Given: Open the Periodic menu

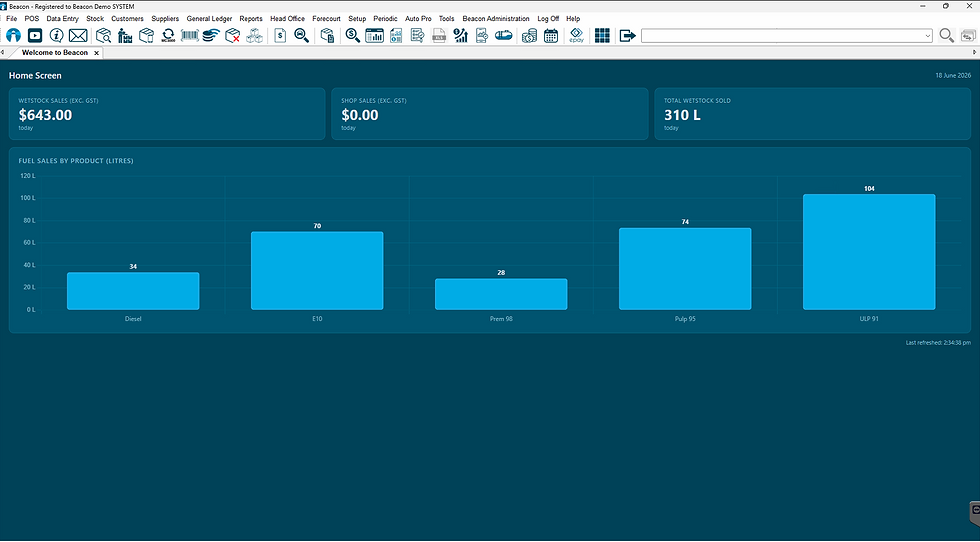Looking at the screenshot, I should [386, 19].
